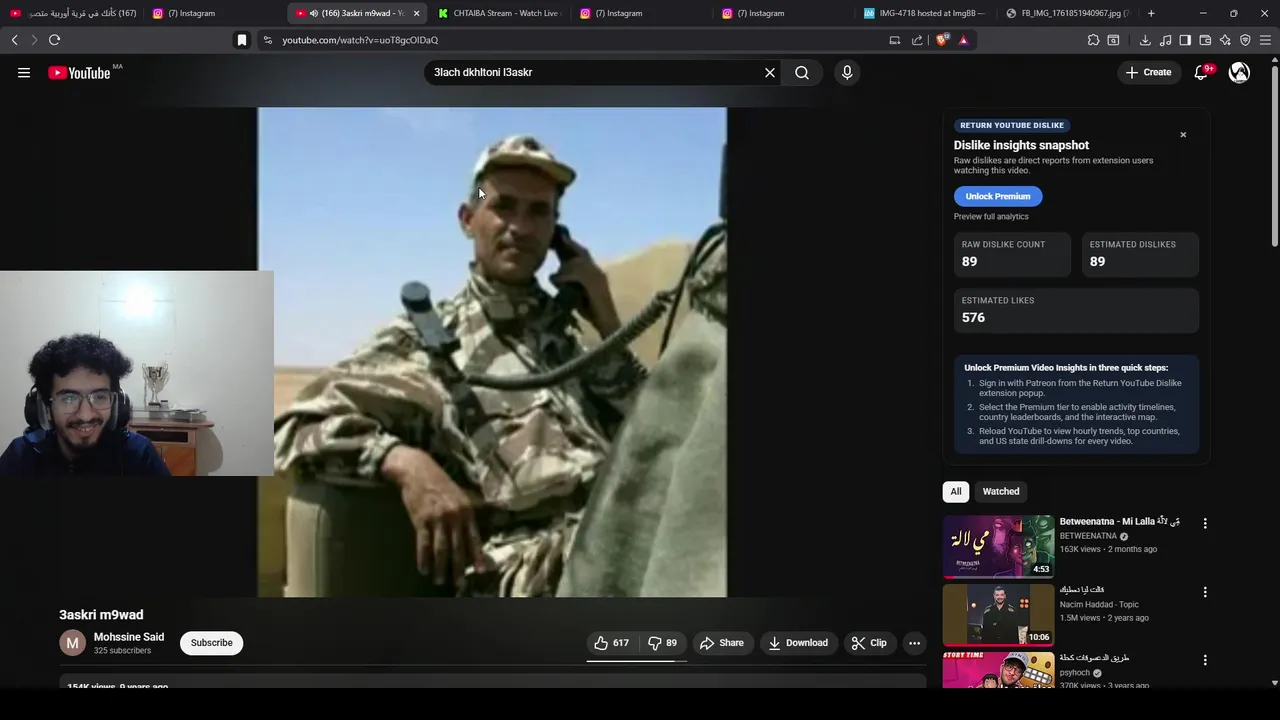Open browser downloads icon
1280x720 pixels.
click(1145, 40)
